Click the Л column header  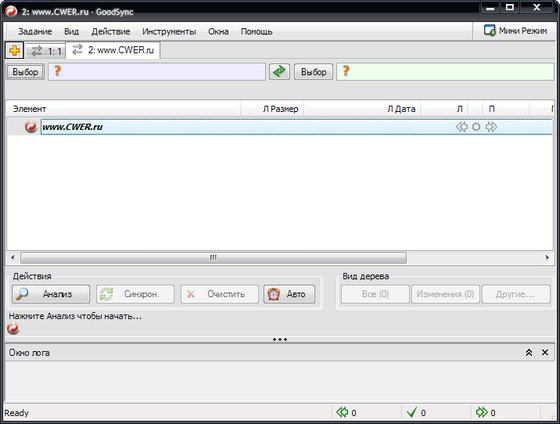pos(445,109)
